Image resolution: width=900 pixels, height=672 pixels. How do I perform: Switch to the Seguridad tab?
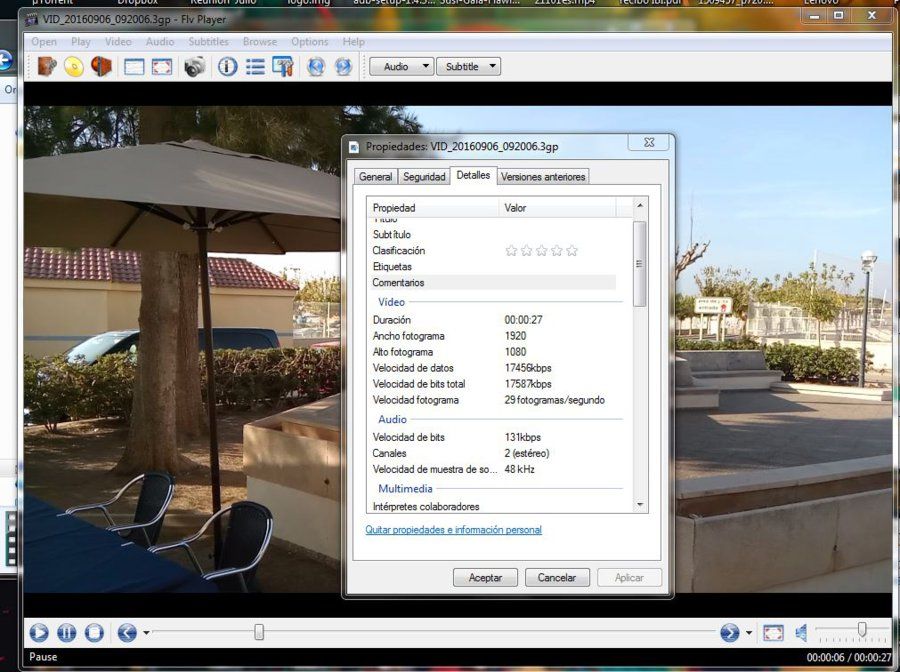click(x=424, y=177)
